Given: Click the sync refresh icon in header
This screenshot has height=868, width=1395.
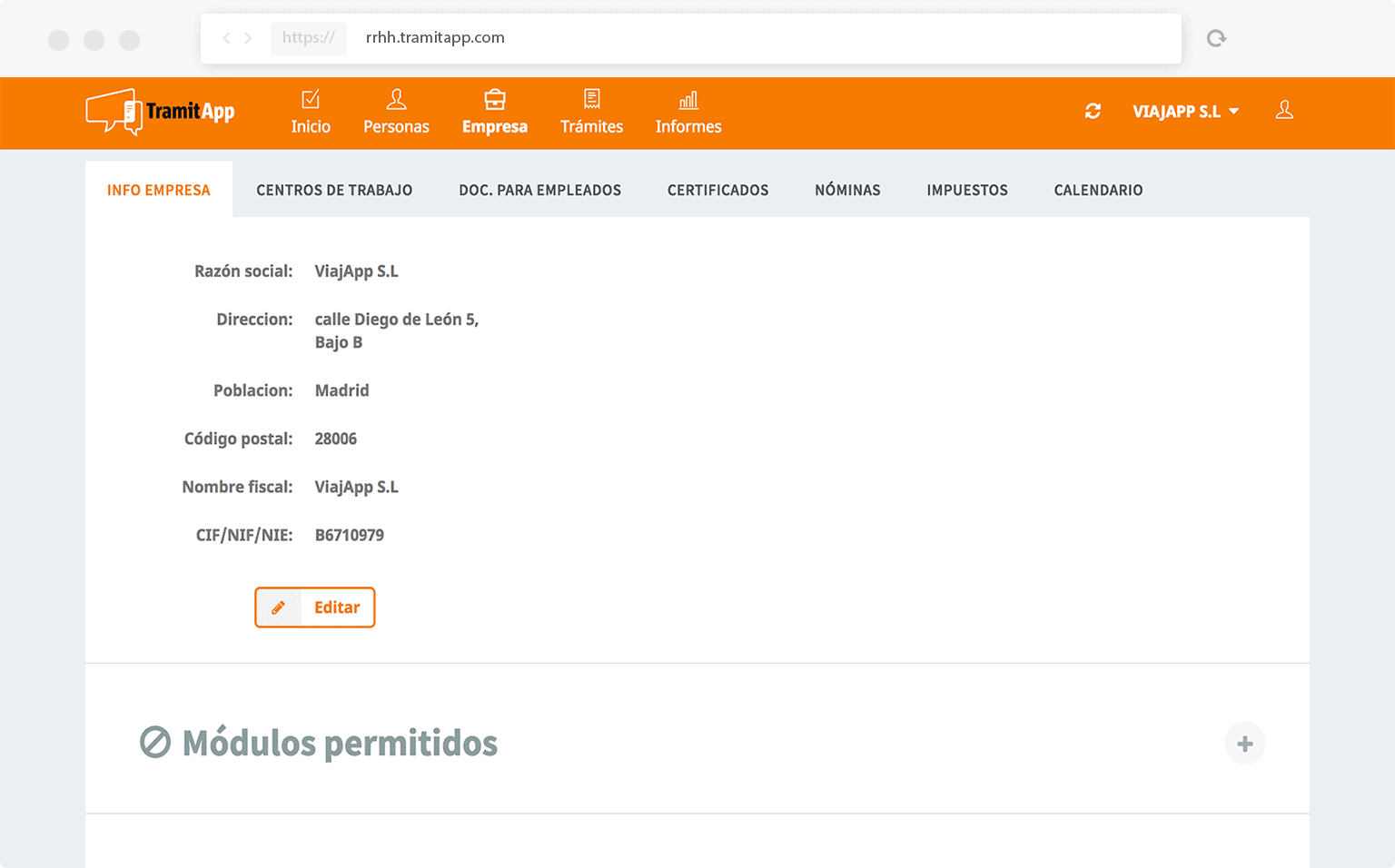Looking at the screenshot, I should click(1093, 111).
